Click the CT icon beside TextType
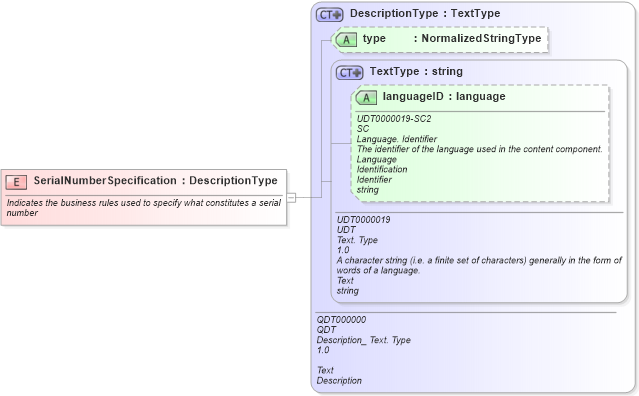Screen dimensions: 639x396 pyautogui.click(x=349, y=73)
